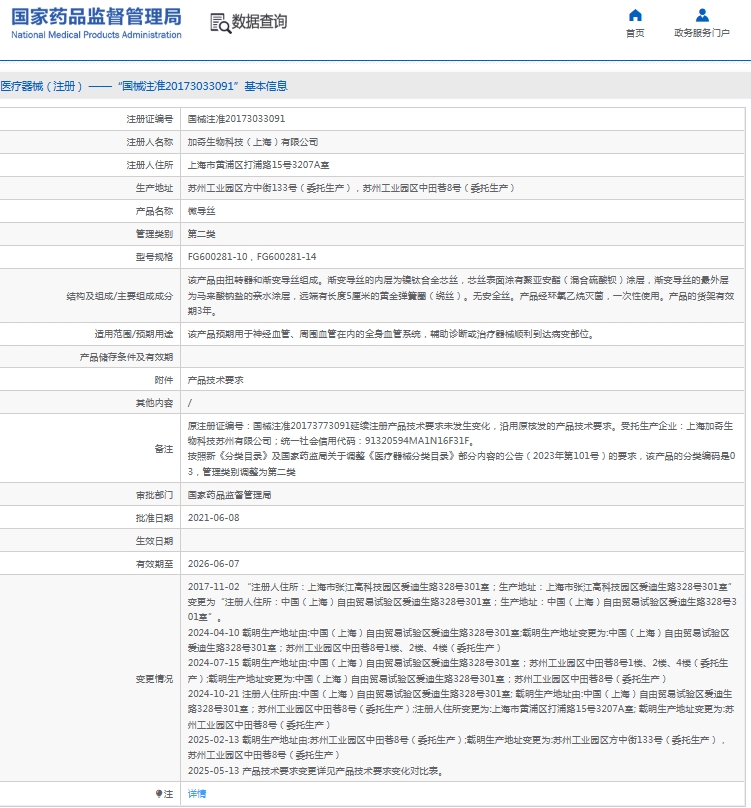Select expiry date 2026-06-07
The width and height of the screenshot is (751, 808).
point(213,564)
